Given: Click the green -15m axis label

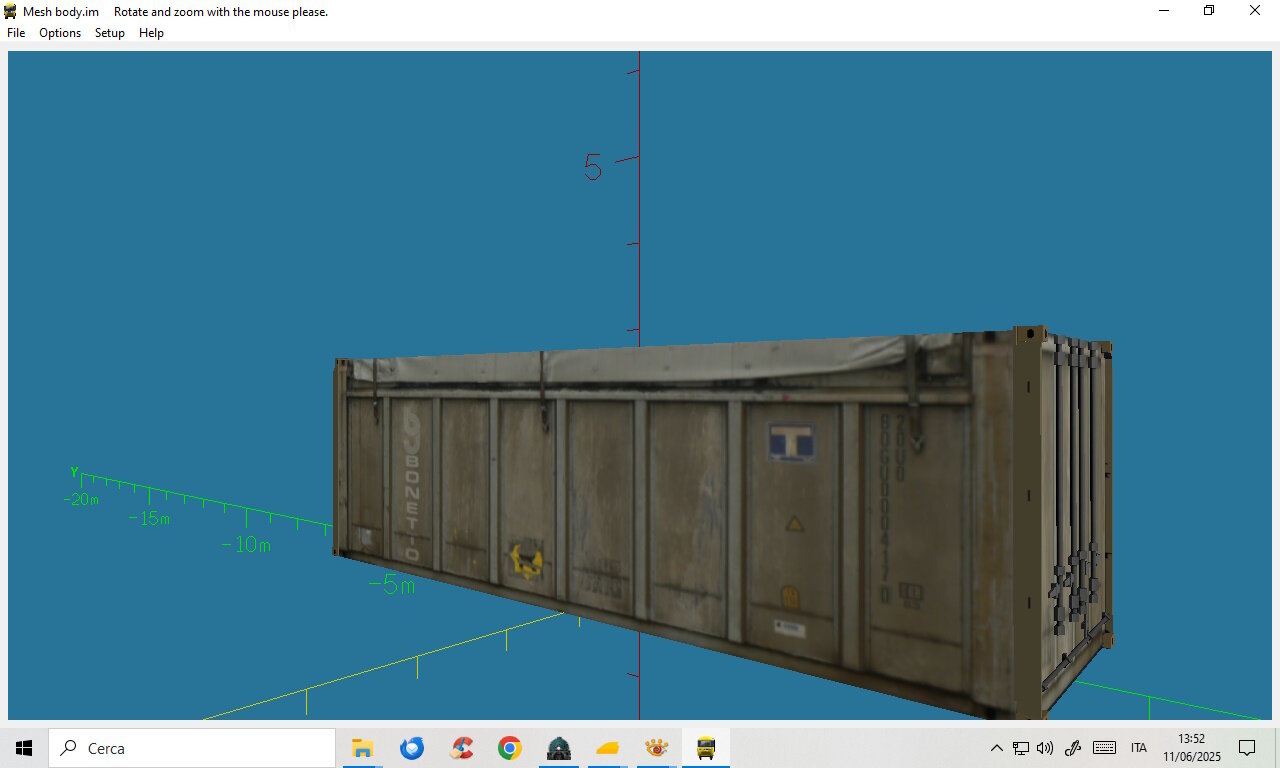Looking at the screenshot, I should pos(150,519).
